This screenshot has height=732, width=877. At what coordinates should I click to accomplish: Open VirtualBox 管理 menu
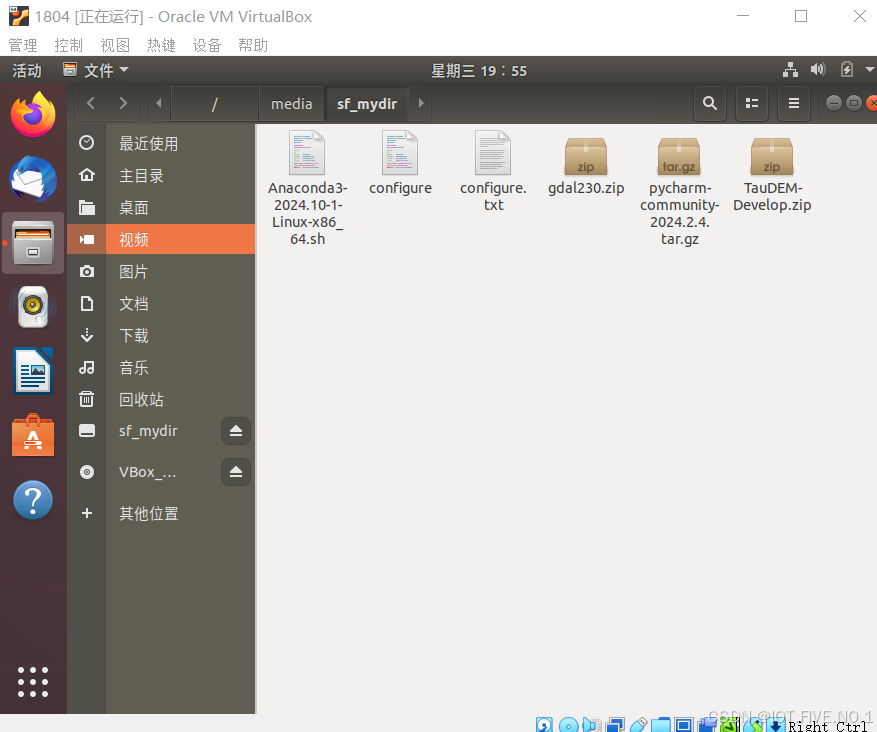23,45
